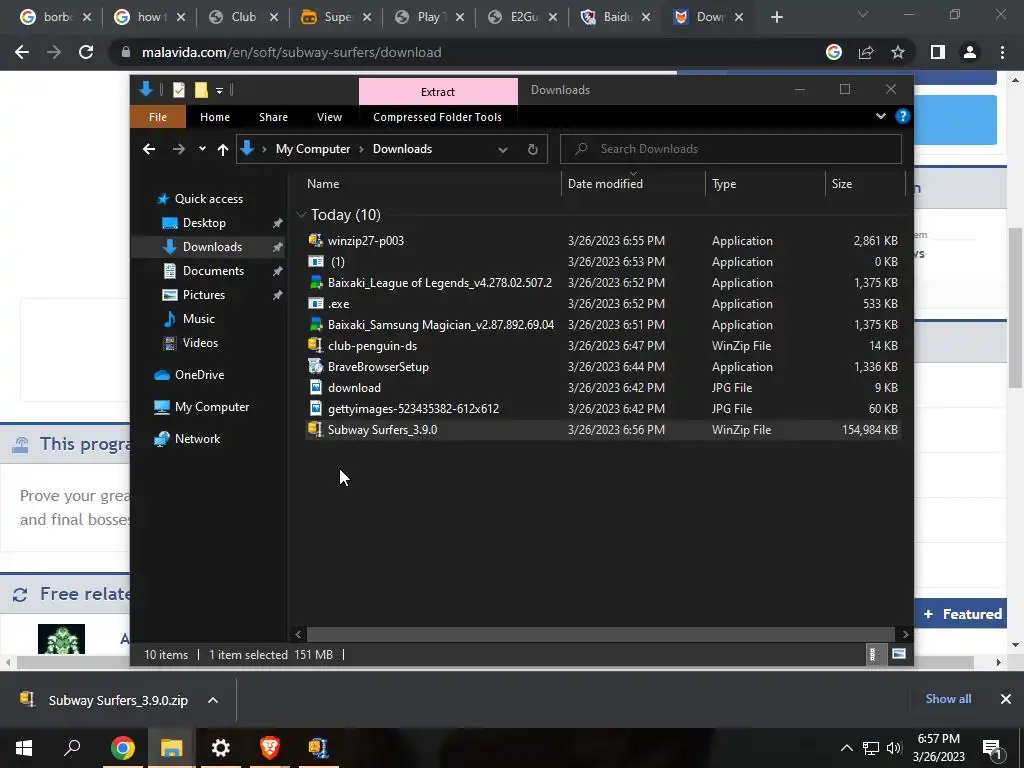Open Brave browser from taskbar

point(270,748)
